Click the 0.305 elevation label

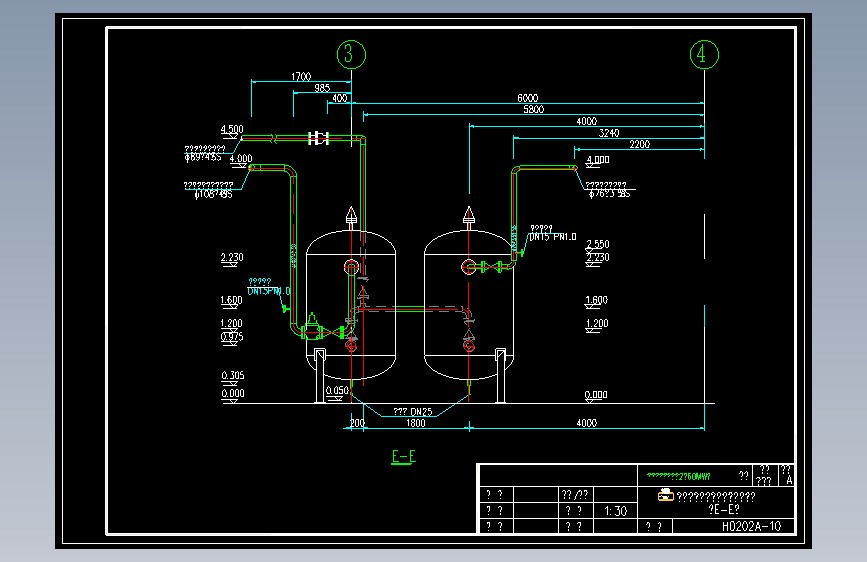pos(233,376)
